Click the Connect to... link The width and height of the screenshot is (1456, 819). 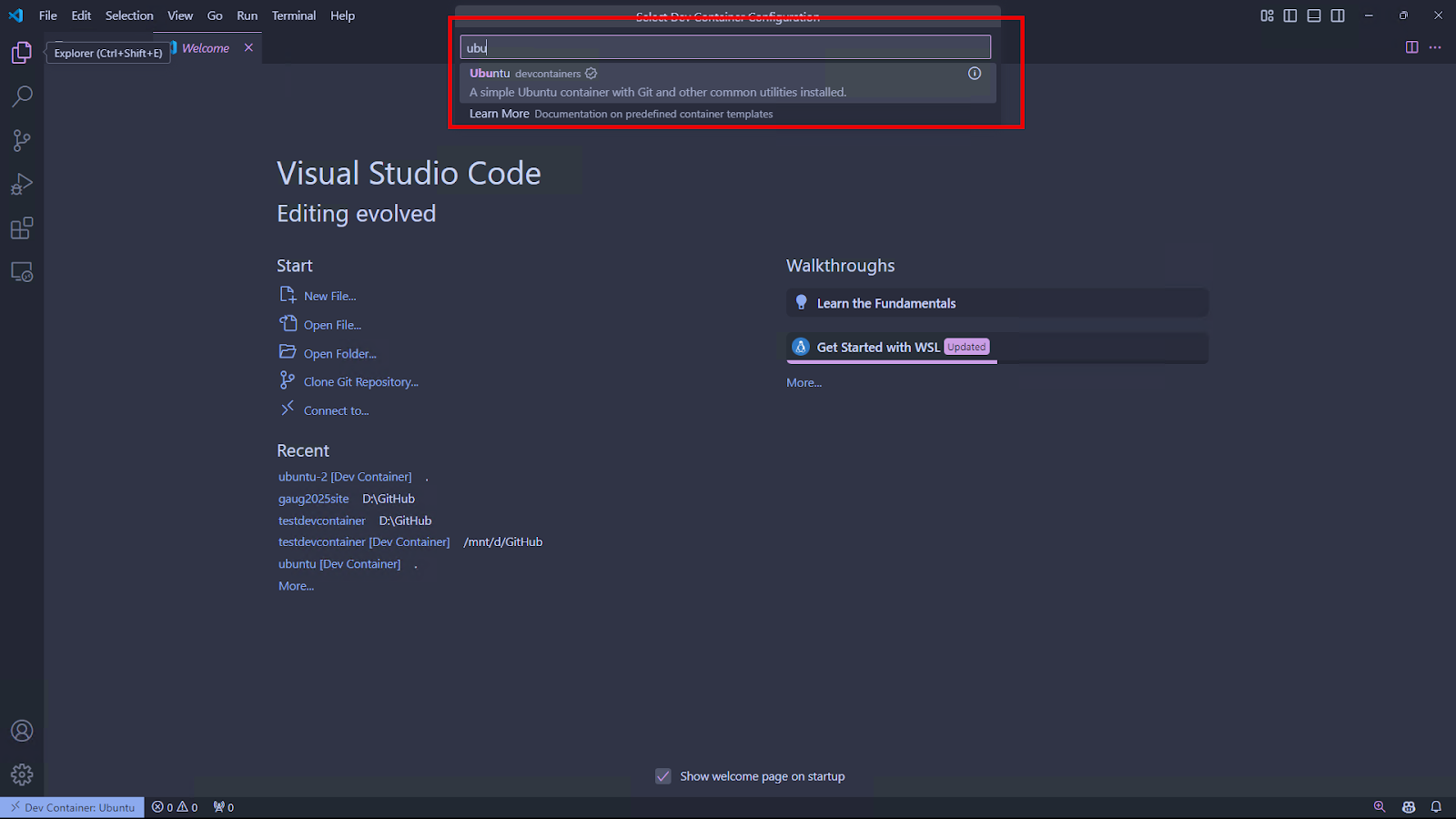pos(336,410)
